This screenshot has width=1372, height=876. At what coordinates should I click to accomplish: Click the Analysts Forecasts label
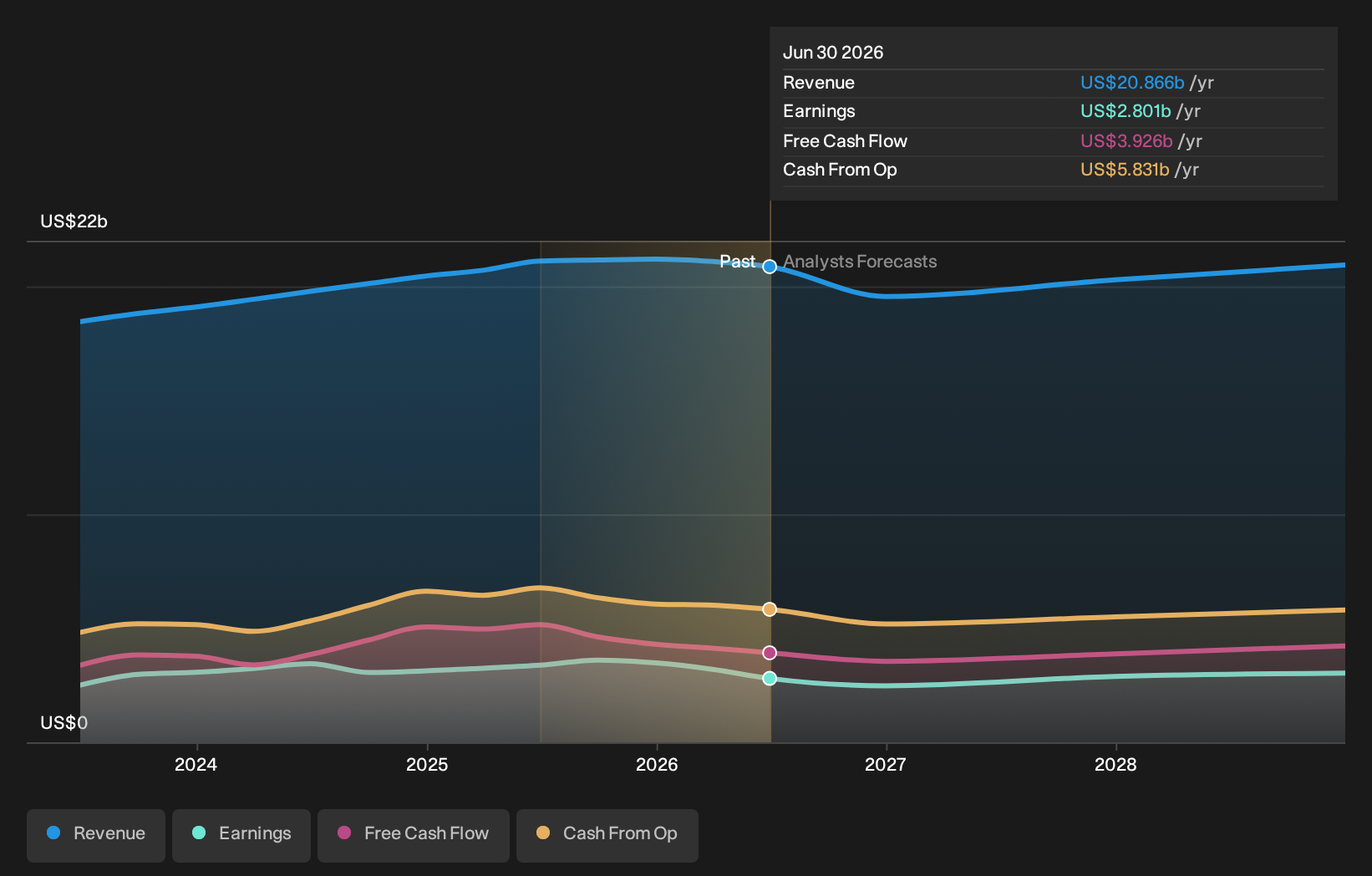tap(860, 262)
